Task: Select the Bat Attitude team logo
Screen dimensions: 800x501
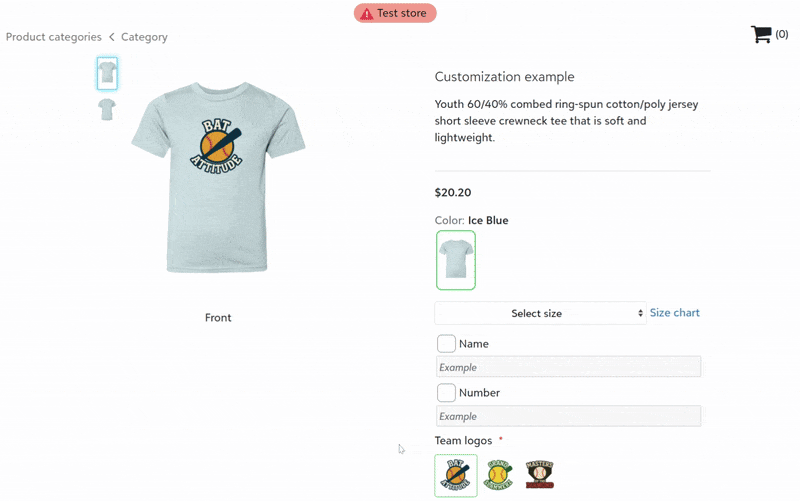Action: coord(456,475)
